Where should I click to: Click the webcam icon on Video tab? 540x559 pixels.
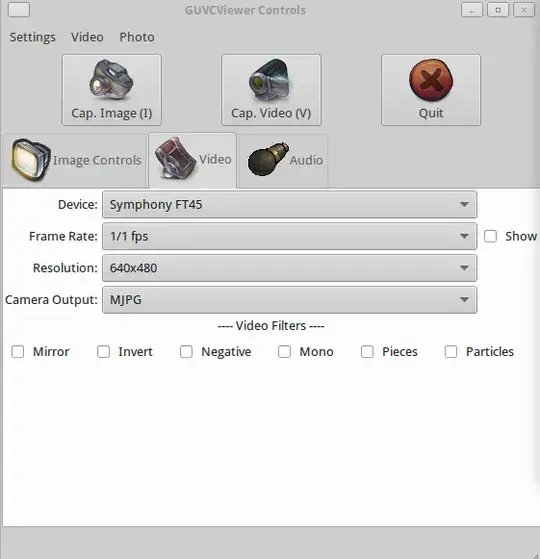[175, 158]
